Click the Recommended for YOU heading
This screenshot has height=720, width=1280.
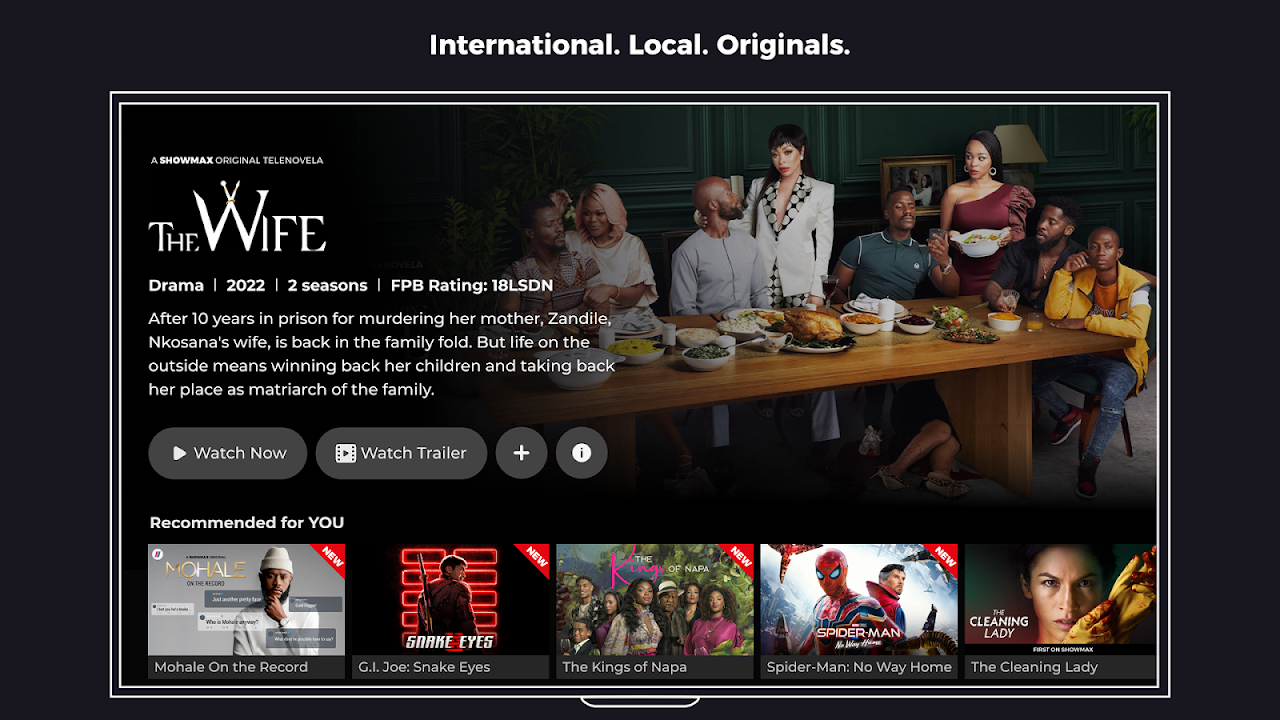pos(247,522)
